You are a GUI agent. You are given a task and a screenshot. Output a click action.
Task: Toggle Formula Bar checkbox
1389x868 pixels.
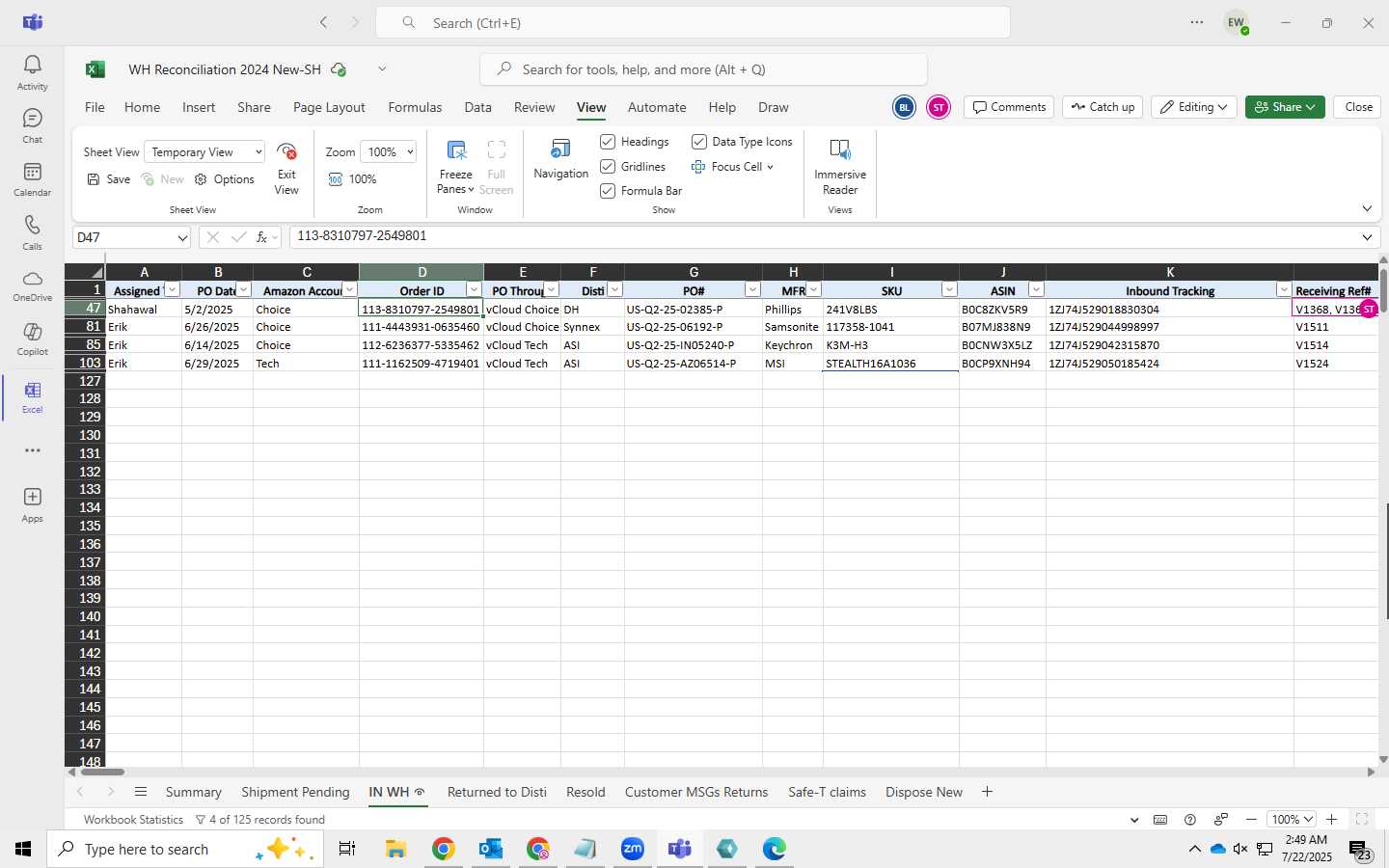(608, 191)
